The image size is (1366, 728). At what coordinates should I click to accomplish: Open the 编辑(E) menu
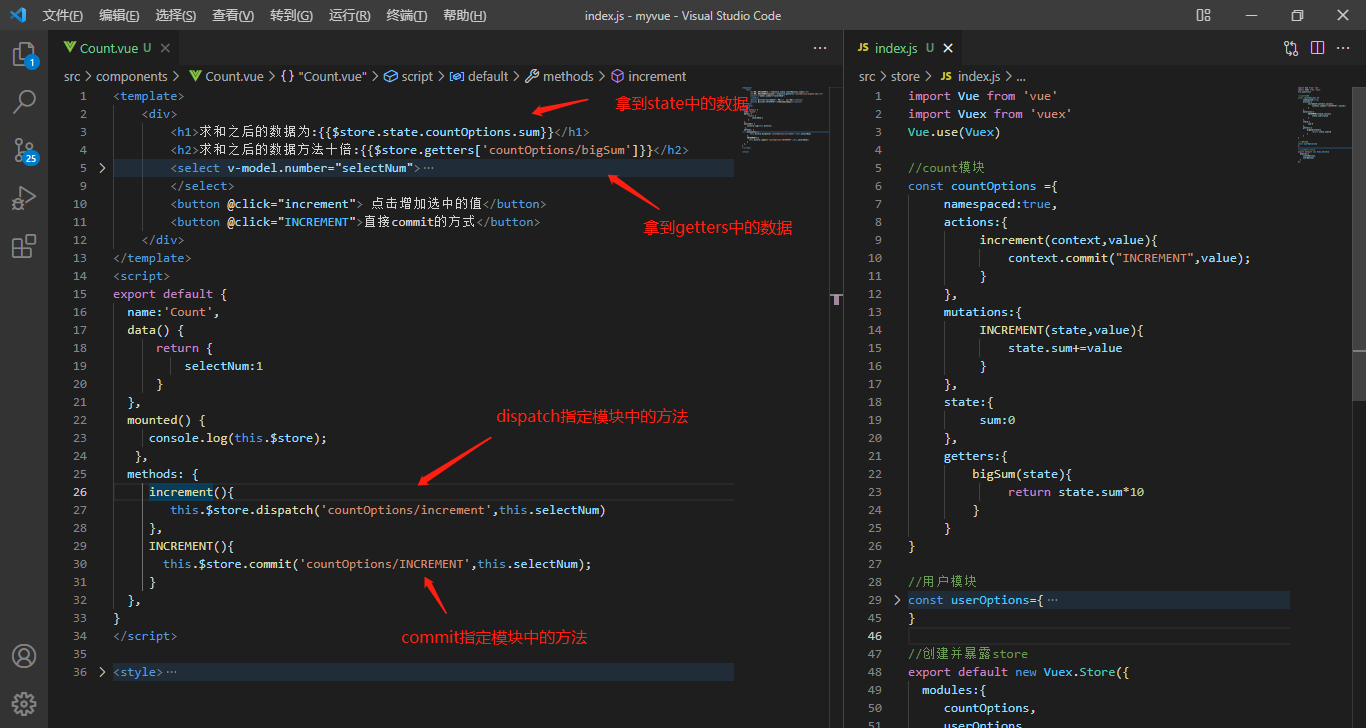click(119, 16)
